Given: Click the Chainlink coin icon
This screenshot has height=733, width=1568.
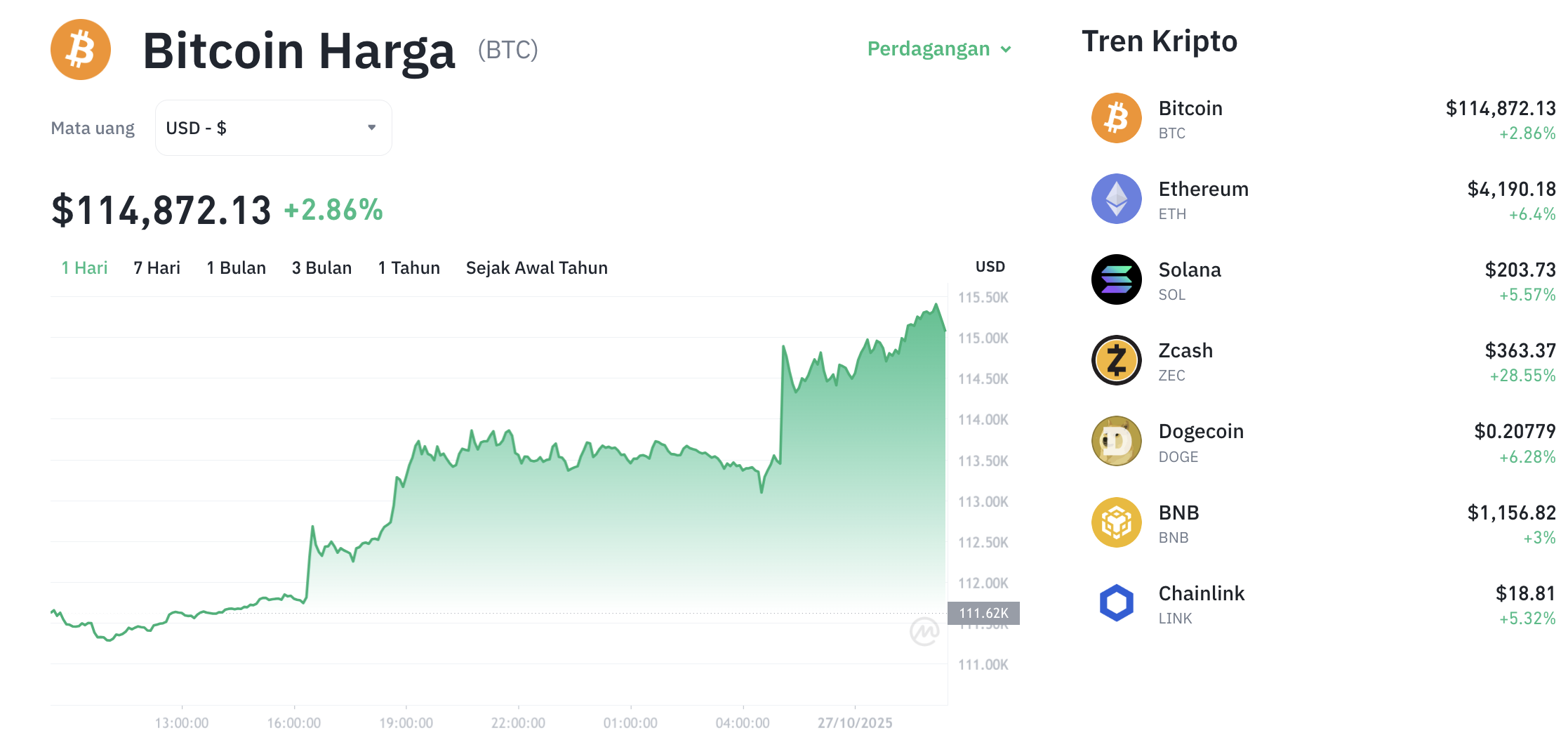Looking at the screenshot, I should (x=1116, y=603).
